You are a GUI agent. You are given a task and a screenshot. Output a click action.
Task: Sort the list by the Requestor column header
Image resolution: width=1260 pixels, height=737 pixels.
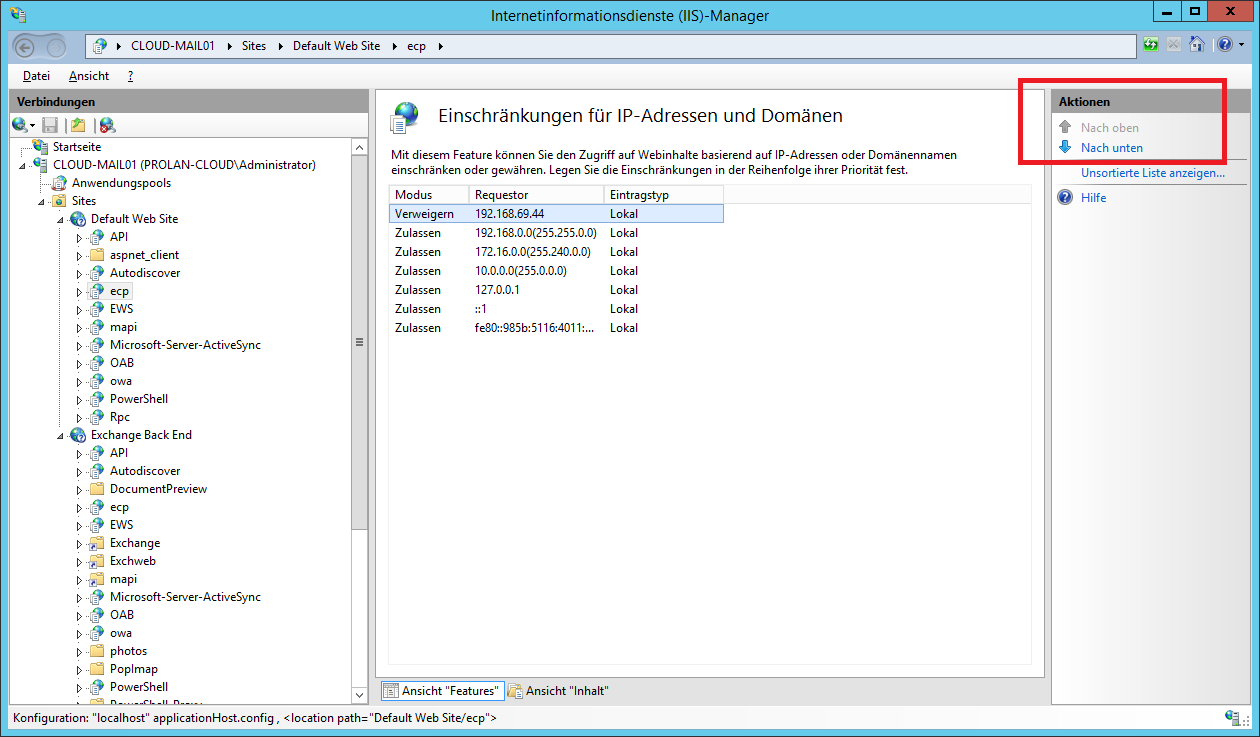[536, 195]
